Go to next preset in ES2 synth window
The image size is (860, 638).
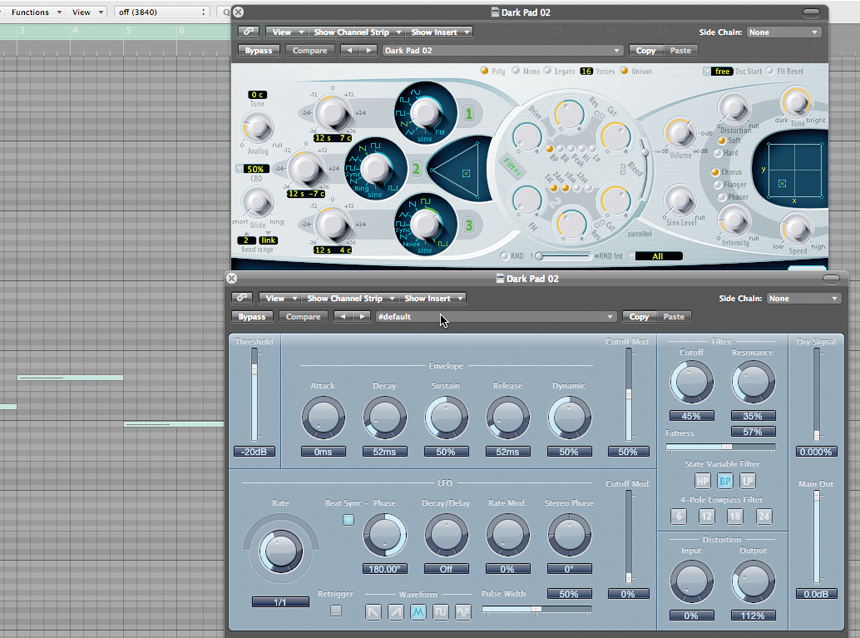tap(369, 50)
